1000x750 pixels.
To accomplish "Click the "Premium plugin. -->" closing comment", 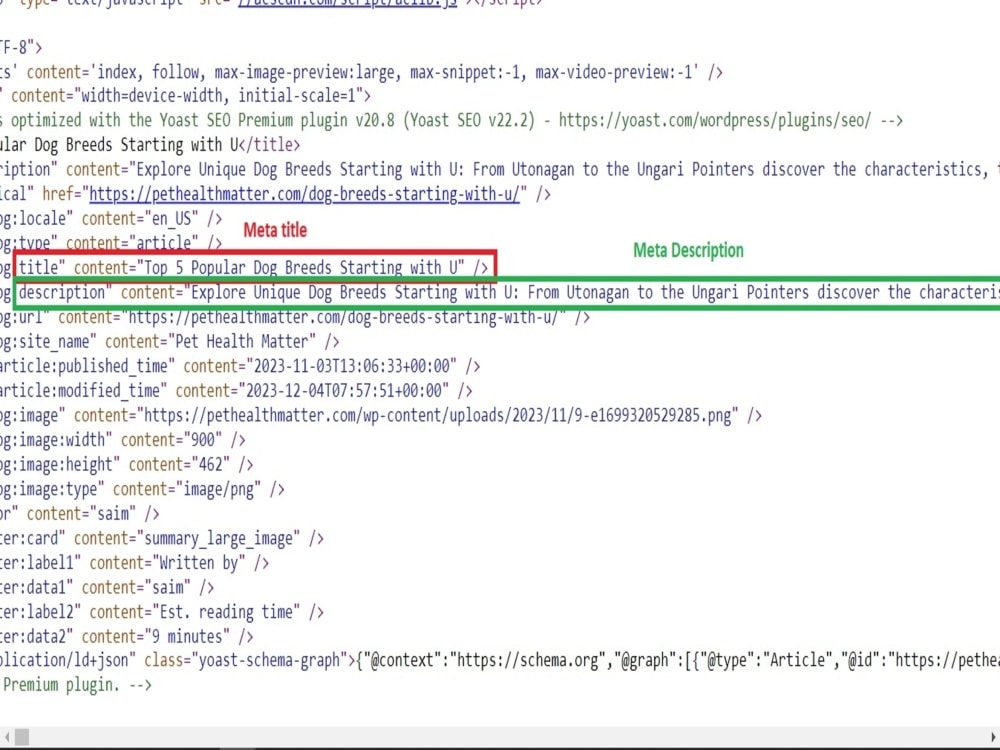I will [77, 685].
